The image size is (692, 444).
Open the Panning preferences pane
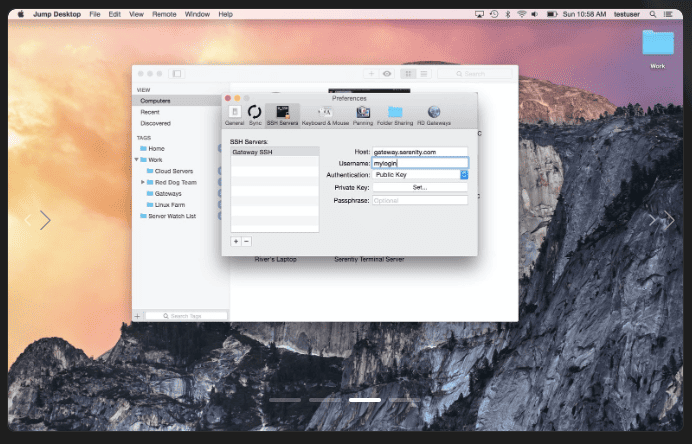(x=363, y=116)
